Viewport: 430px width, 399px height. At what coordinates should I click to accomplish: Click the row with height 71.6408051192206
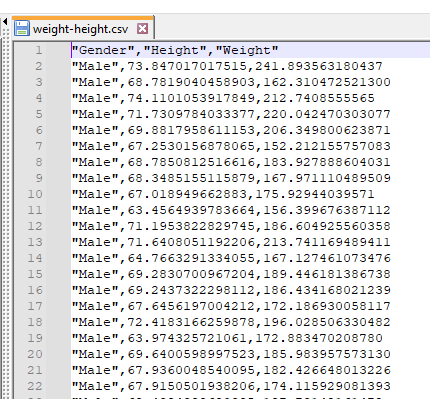click(x=231, y=242)
